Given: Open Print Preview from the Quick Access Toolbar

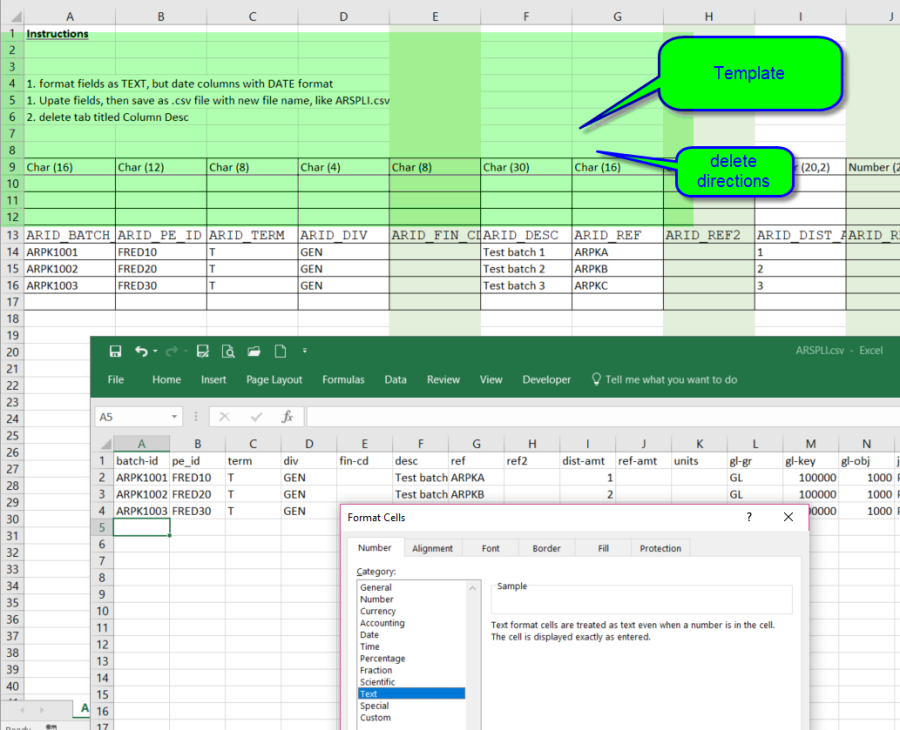Looking at the screenshot, I should click(229, 350).
